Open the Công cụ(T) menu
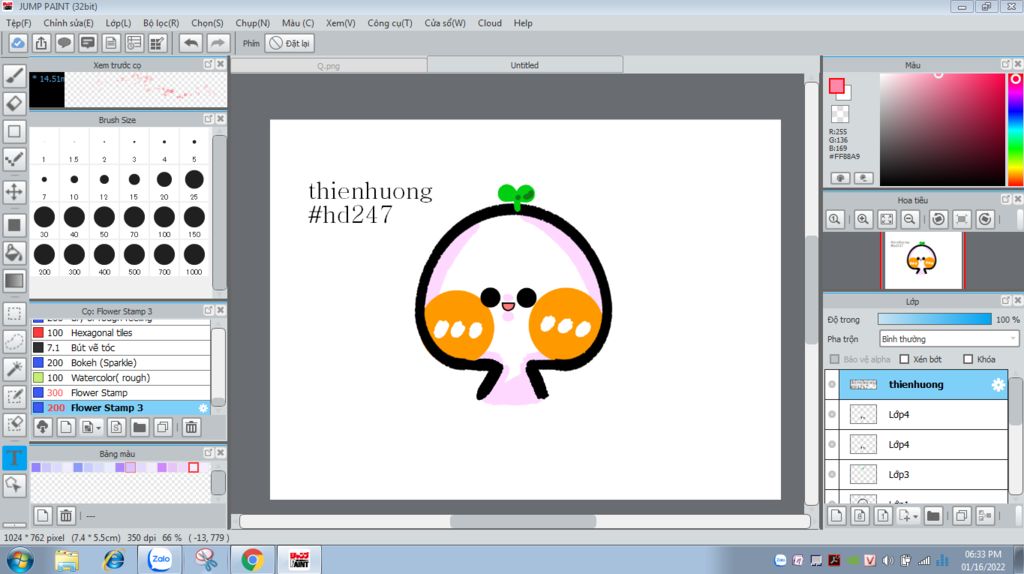Viewport: 1024px width, 574px height. [390, 23]
